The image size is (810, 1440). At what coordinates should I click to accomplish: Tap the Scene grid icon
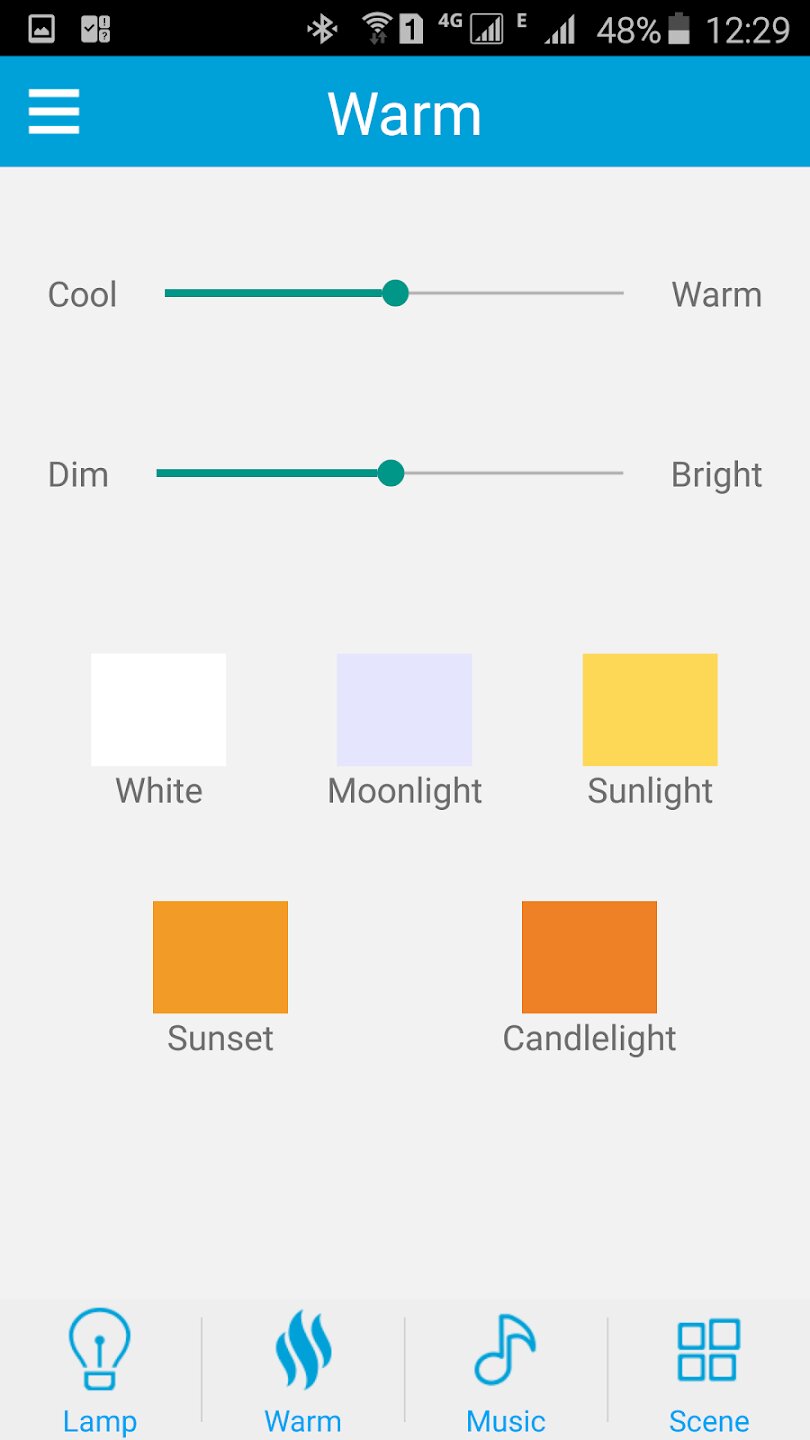[x=708, y=1349]
